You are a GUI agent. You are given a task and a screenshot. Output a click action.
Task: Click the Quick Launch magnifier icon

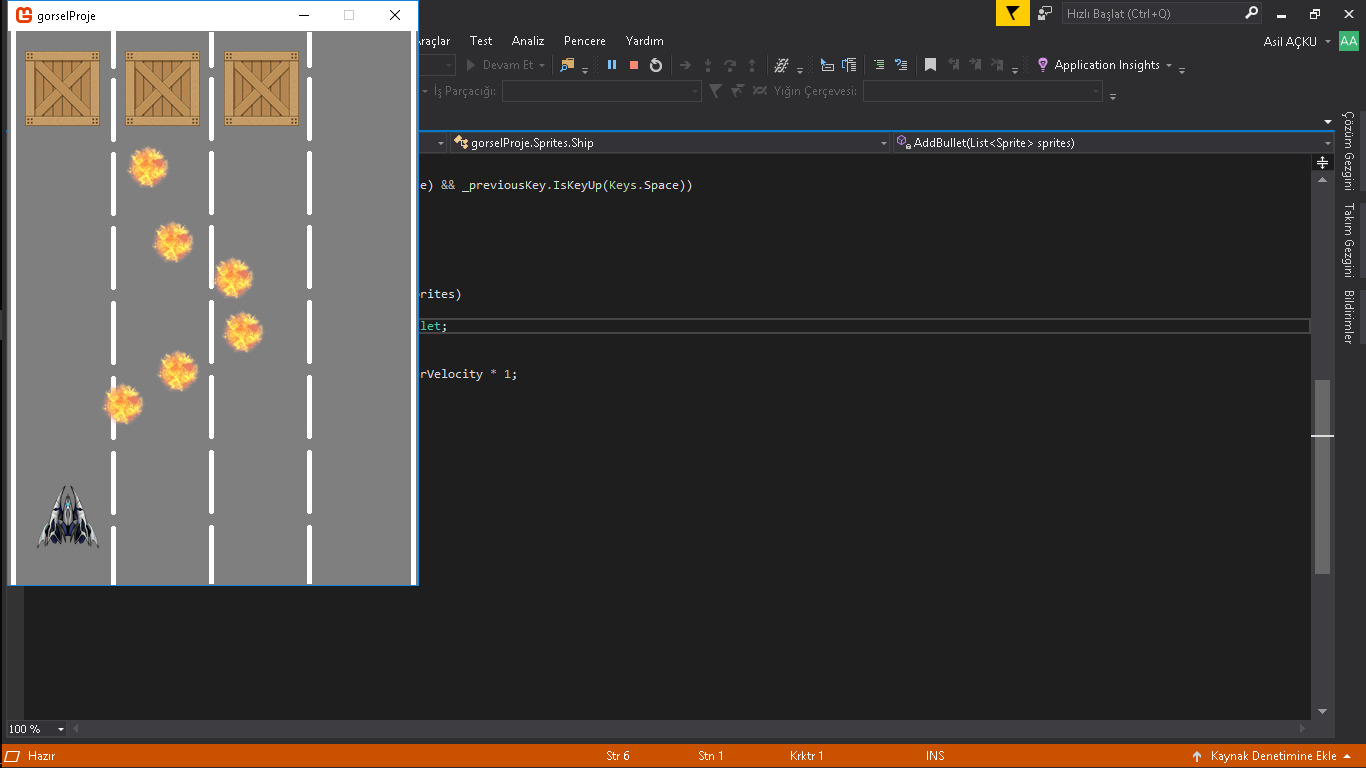point(1251,13)
